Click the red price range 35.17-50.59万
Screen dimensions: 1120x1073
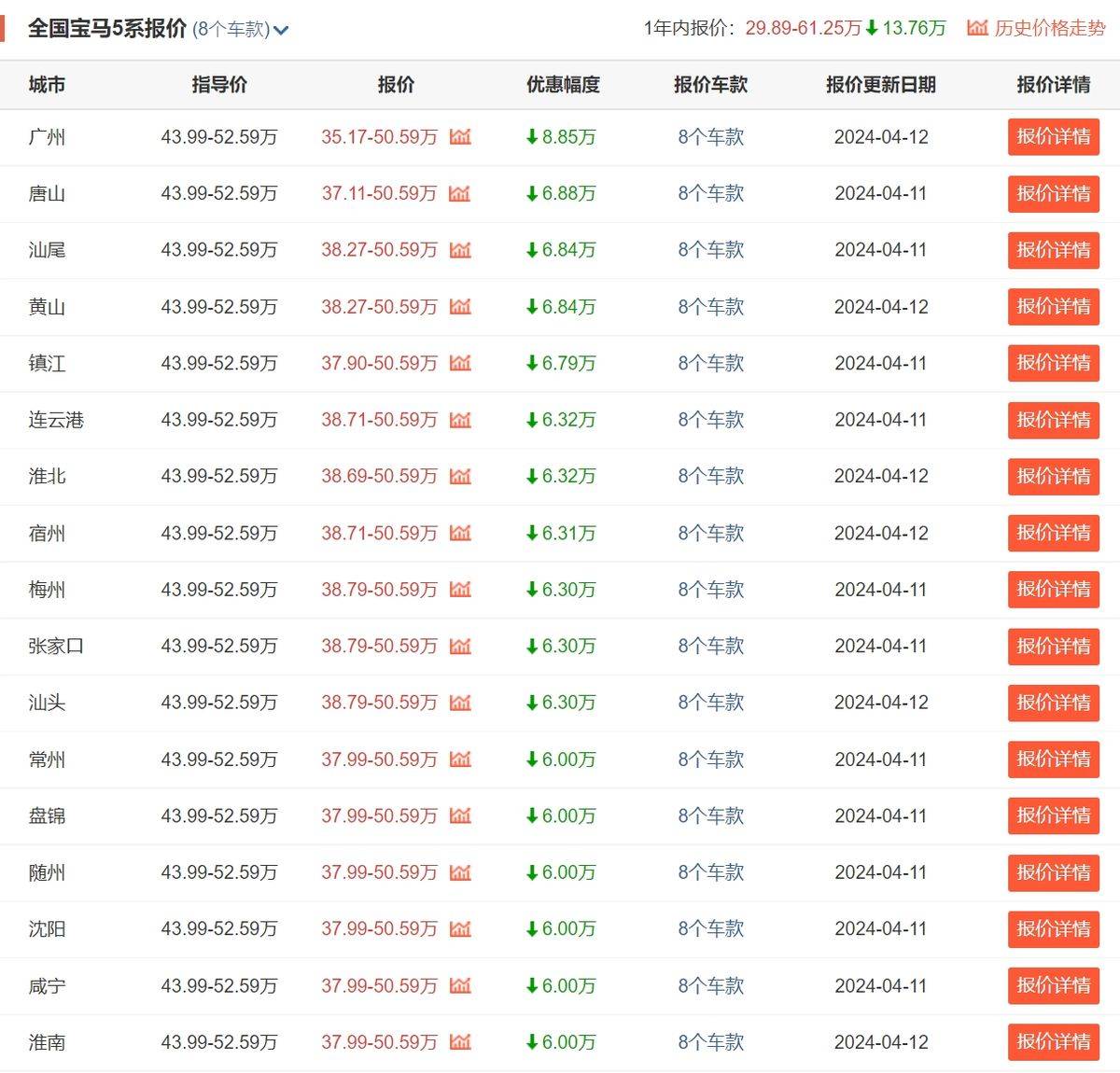(379, 137)
